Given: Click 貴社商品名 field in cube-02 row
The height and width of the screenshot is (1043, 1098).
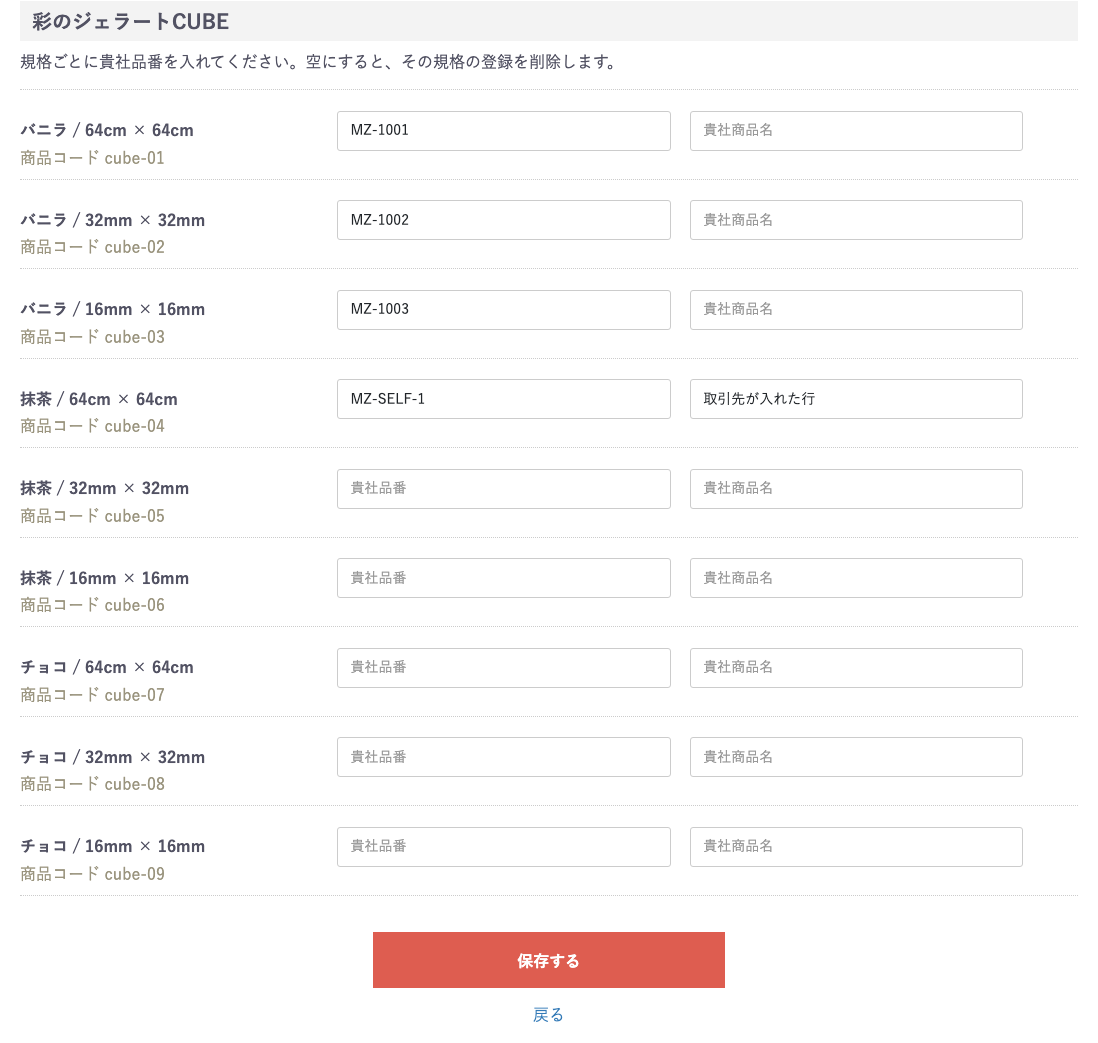Looking at the screenshot, I should click(x=856, y=220).
